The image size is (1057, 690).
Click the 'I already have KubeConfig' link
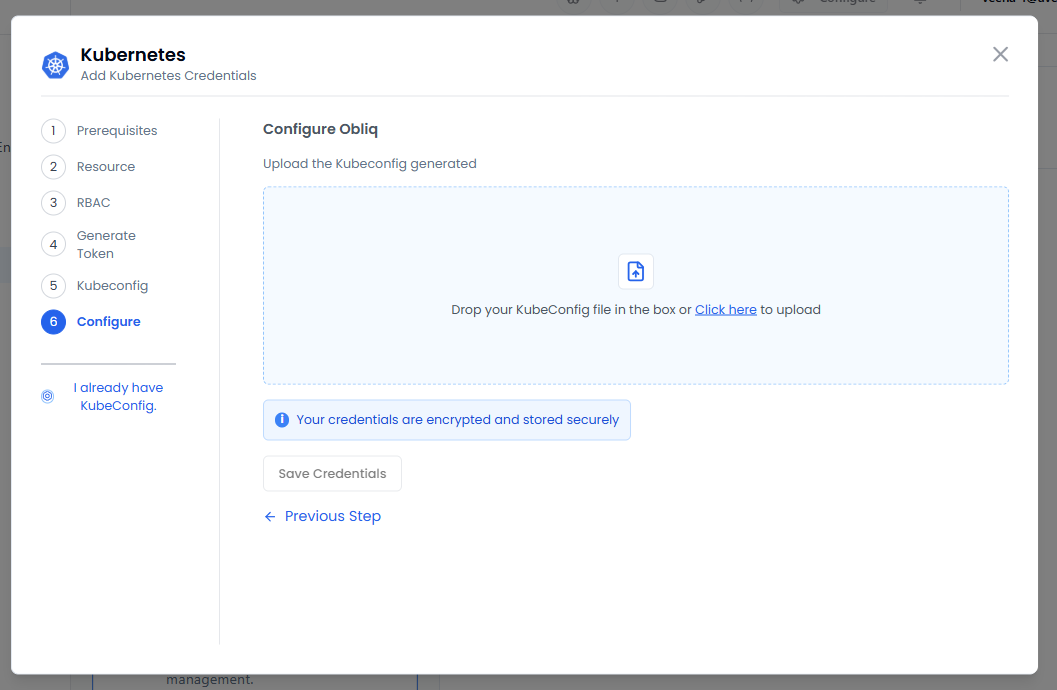click(118, 397)
